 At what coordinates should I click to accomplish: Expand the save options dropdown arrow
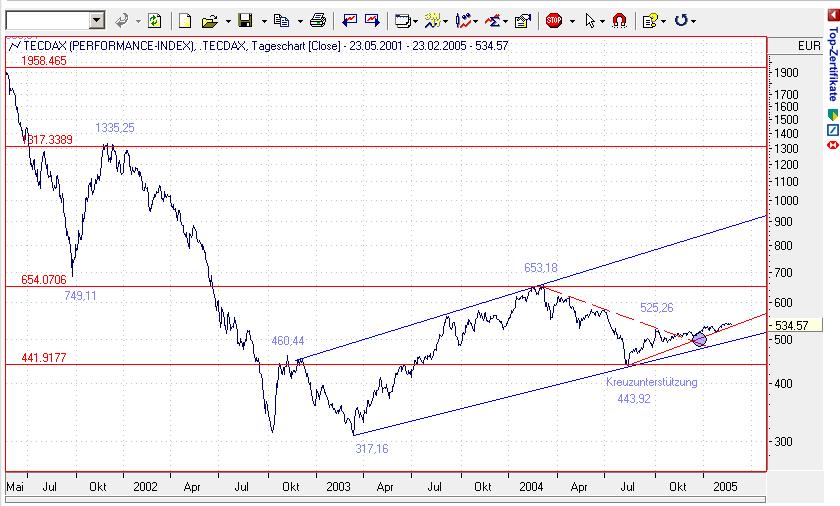[x=264, y=21]
